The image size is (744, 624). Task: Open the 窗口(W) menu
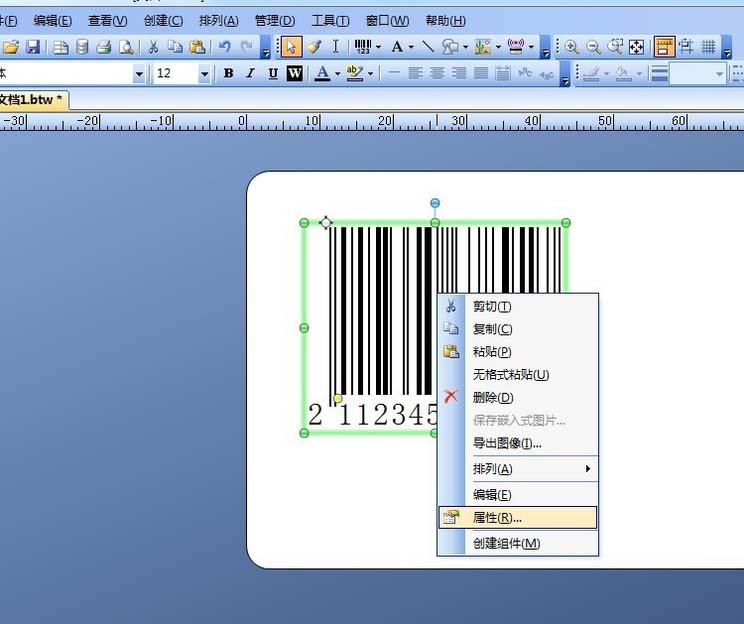click(387, 20)
